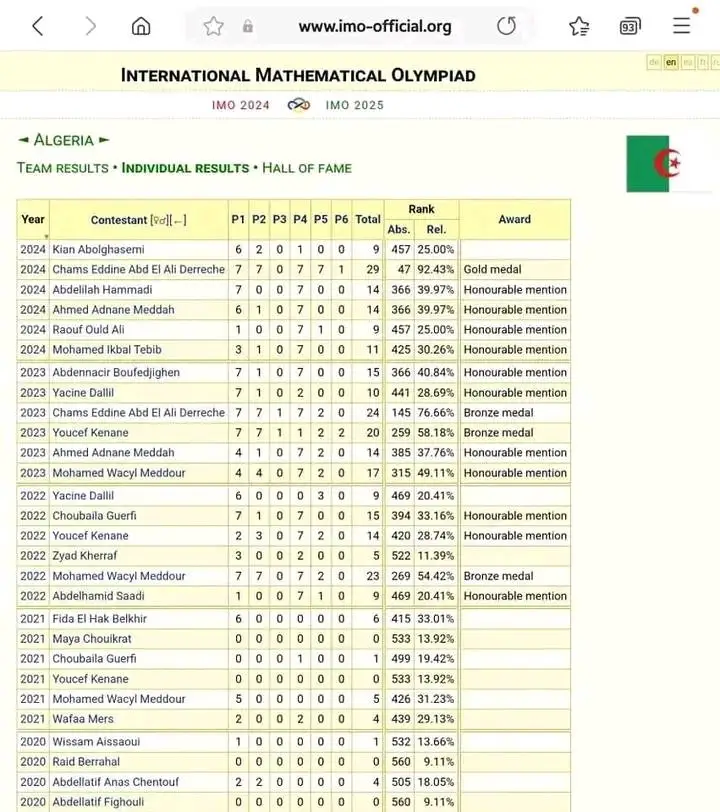
Task: Tap the browser forward arrow
Action: (x=91, y=27)
